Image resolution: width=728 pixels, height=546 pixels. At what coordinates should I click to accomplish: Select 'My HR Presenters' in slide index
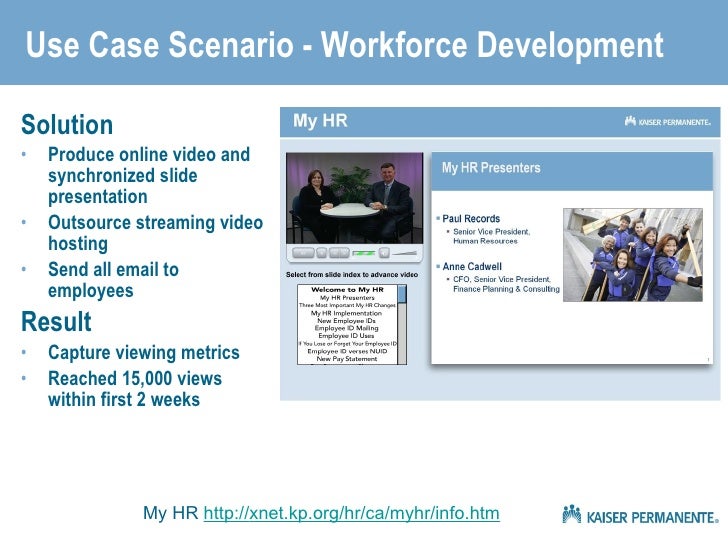coord(347,297)
